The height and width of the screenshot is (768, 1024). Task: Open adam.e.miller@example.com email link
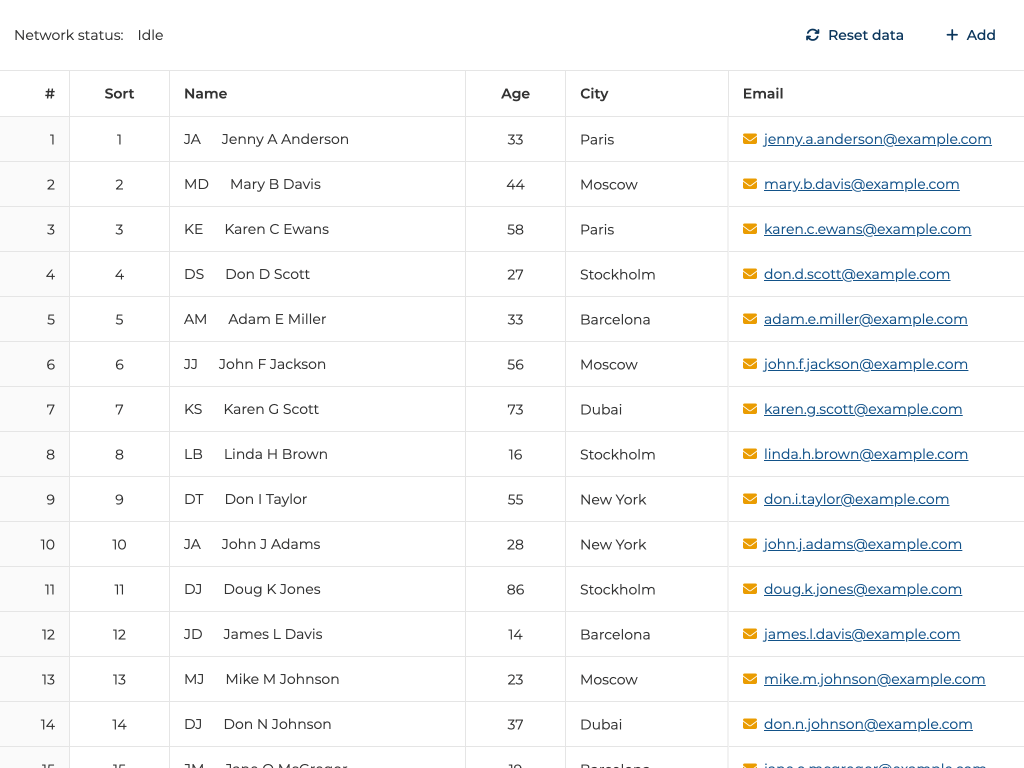pyautogui.click(x=865, y=319)
